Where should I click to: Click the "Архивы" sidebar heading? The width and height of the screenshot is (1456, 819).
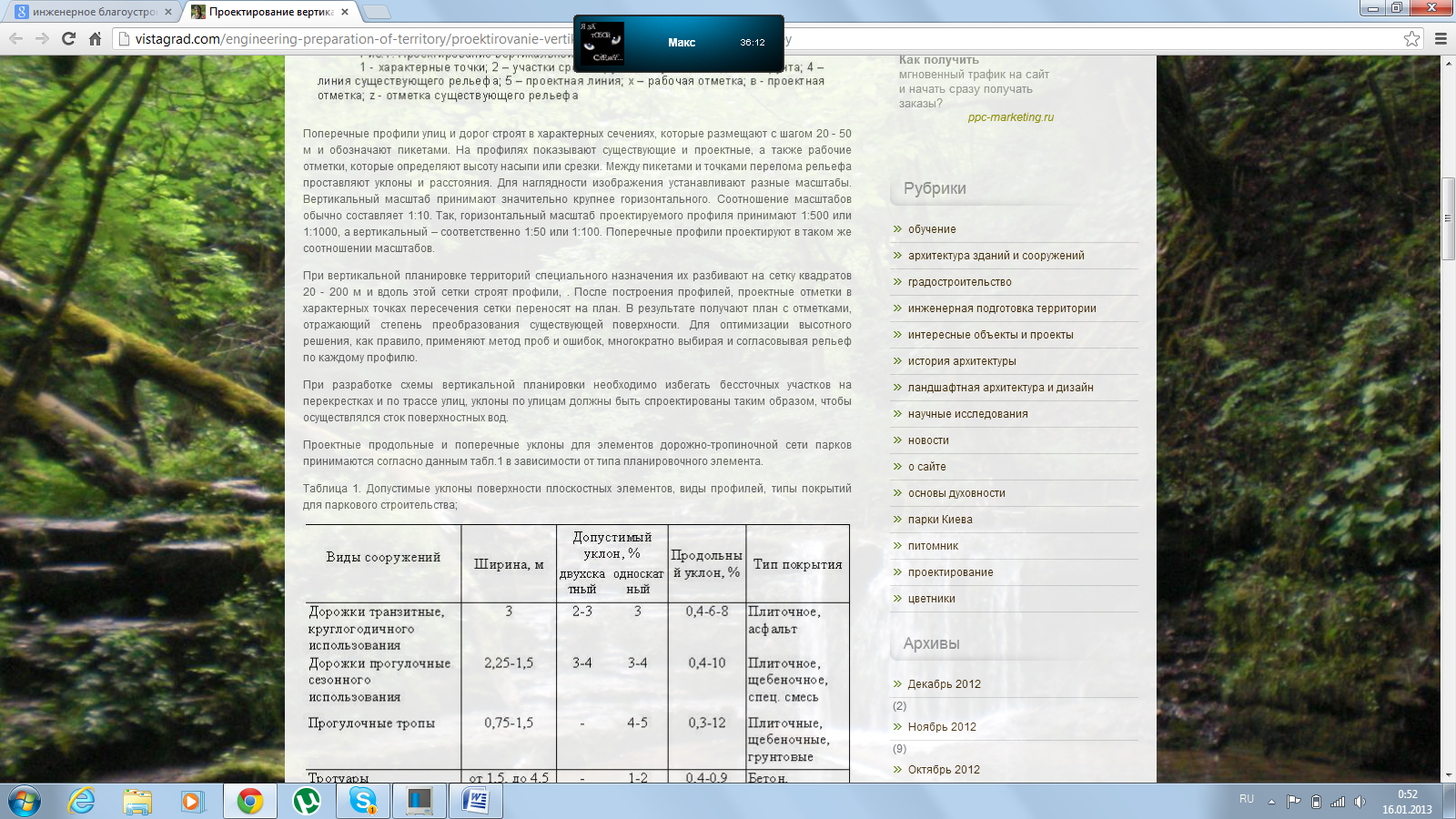pos(931,643)
